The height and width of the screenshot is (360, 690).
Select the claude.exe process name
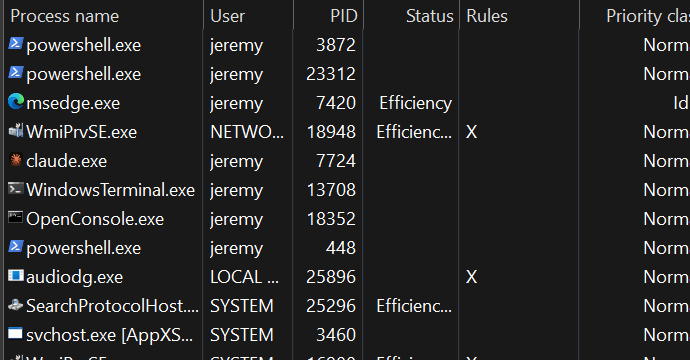pyautogui.click(x=66, y=161)
